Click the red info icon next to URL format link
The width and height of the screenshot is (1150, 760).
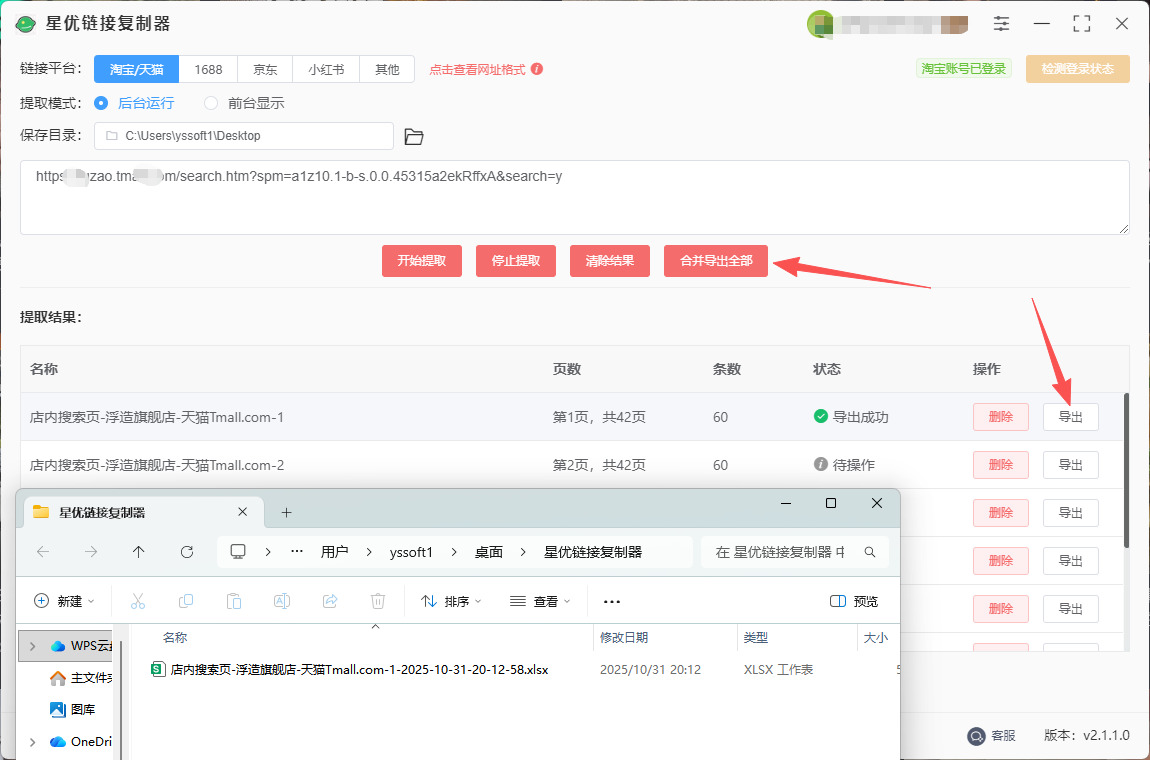click(537, 69)
